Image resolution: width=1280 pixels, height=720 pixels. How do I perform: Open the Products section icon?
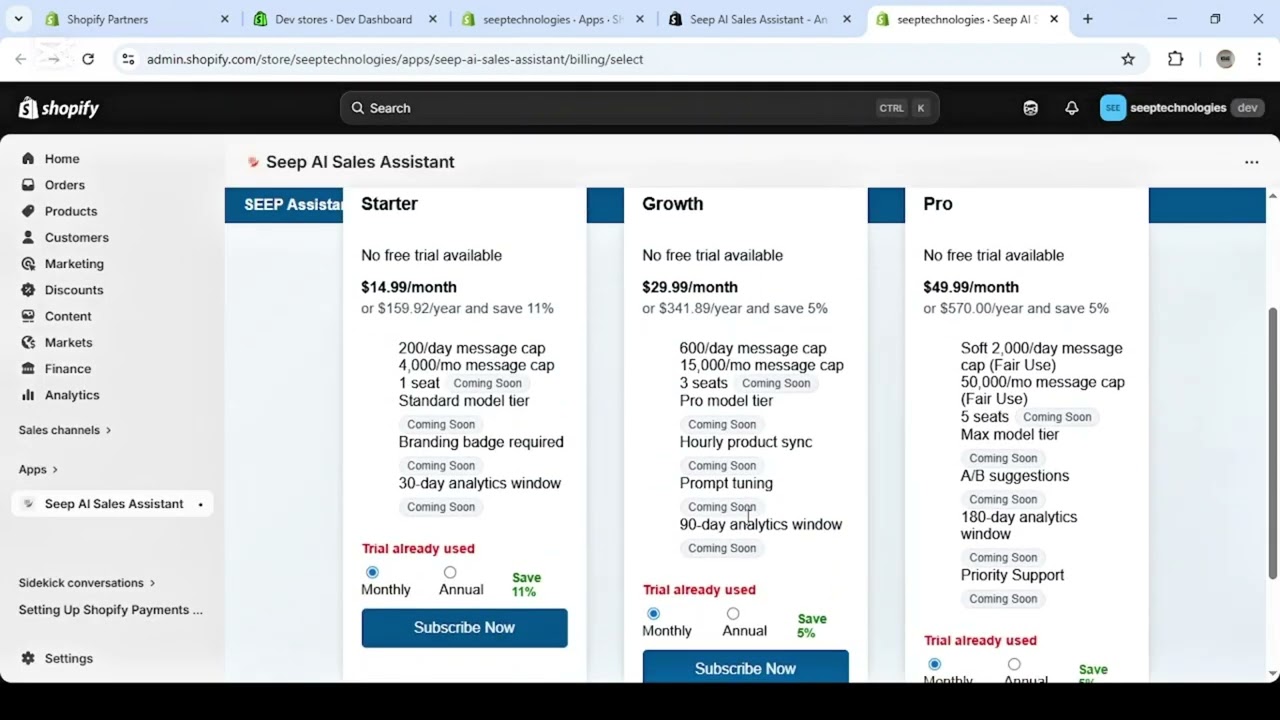[28, 211]
